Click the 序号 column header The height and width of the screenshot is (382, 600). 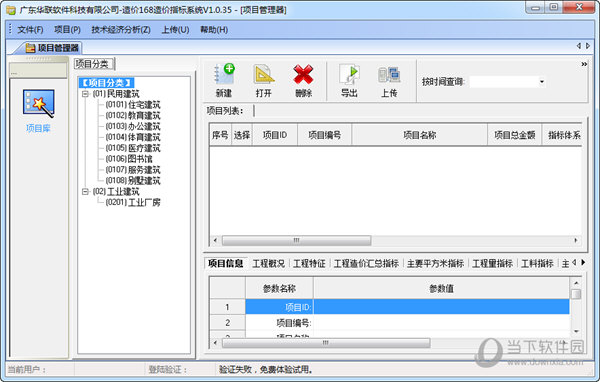coord(220,135)
